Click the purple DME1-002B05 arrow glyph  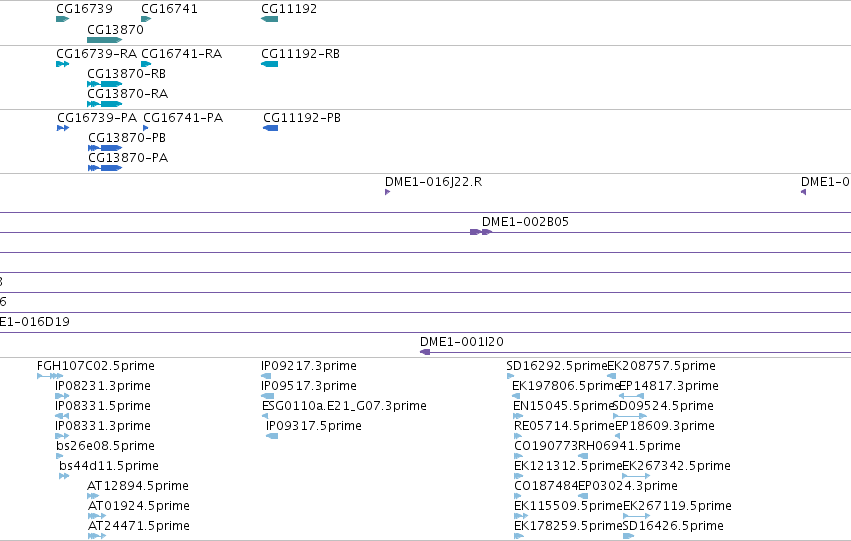click(x=481, y=232)
